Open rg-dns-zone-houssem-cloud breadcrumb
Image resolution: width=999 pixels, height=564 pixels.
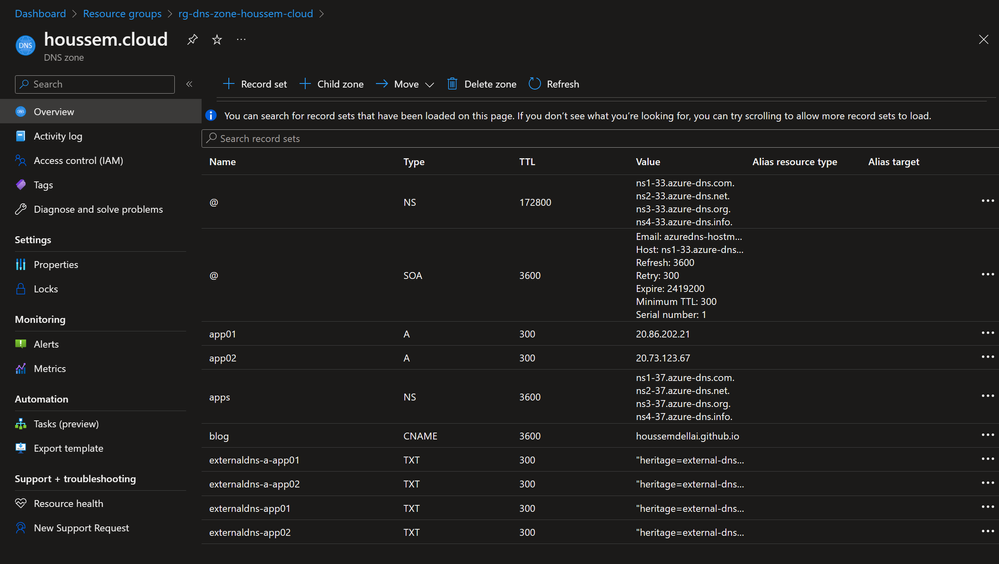[245, 13]
